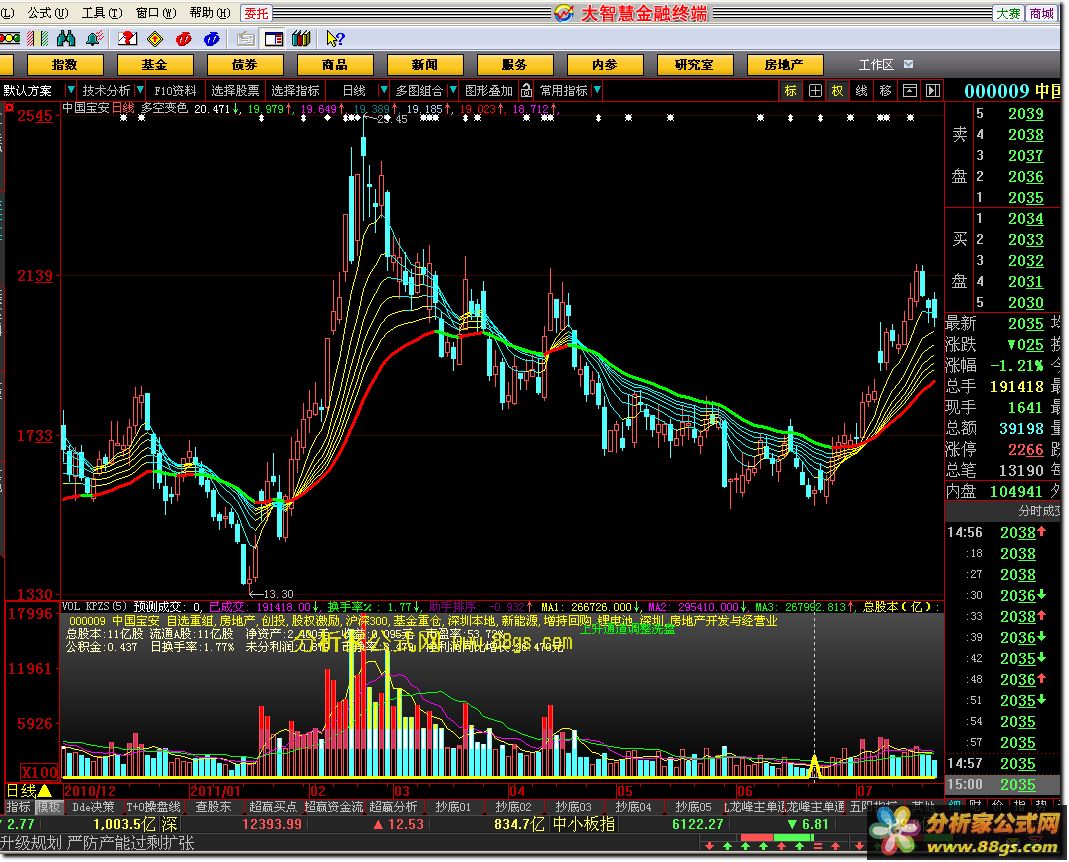Open the 默认方案 dropdown arrow
Screen dimensions: 1069x862
pos(70,90)
